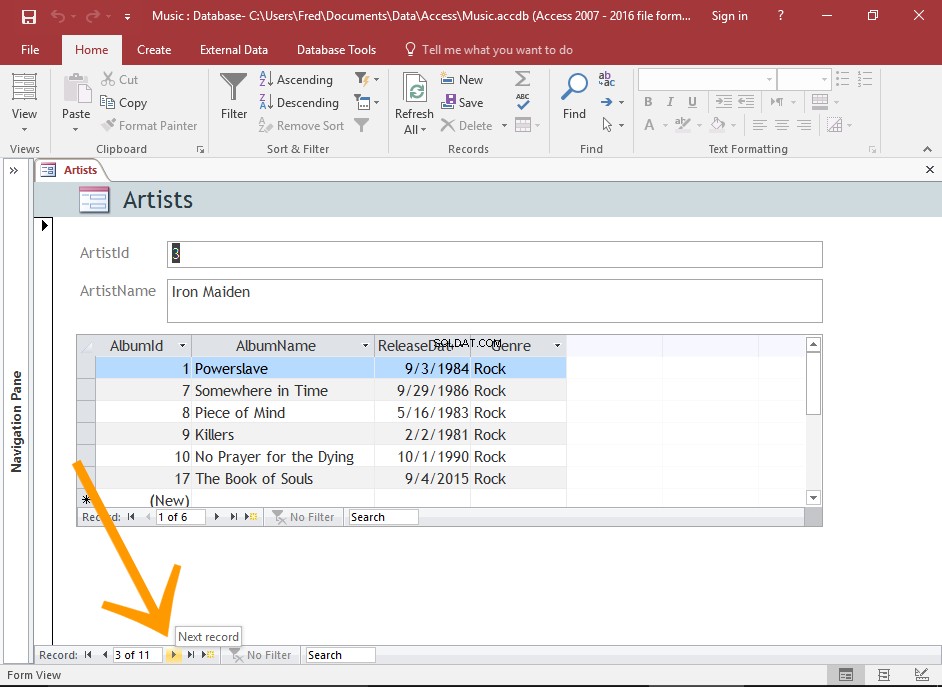This screenshot has height=687, width=942.
Task: Click the Copy command
Action: [x=123, y=103]
